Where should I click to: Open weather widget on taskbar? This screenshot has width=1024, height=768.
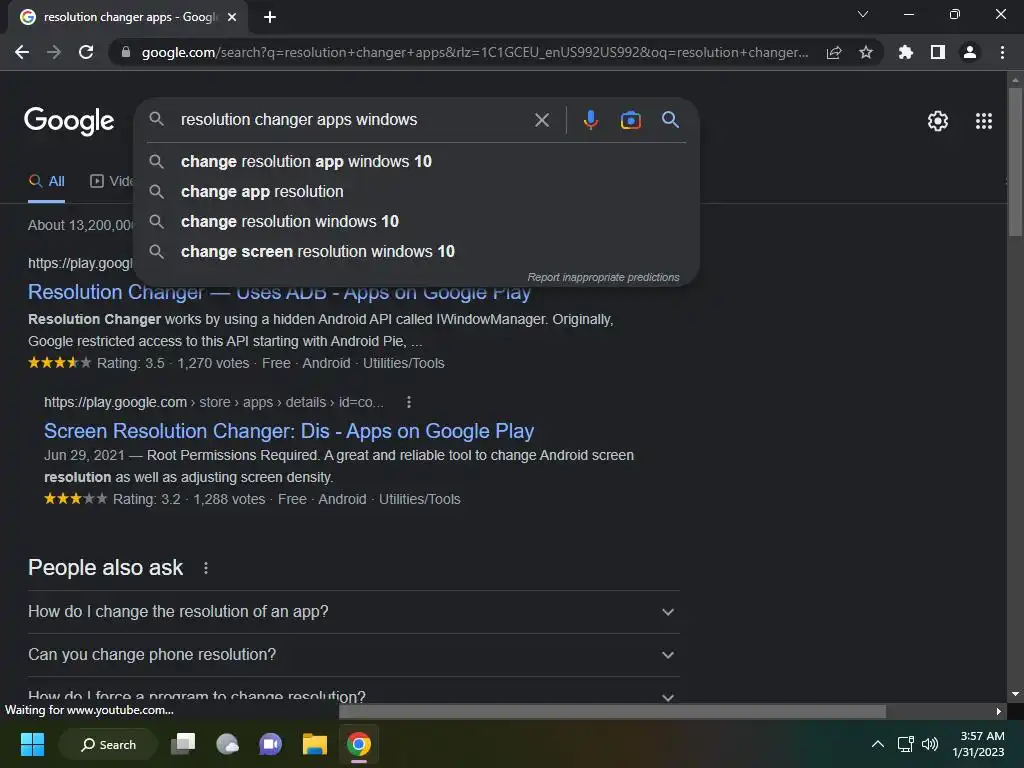(227, 744)
